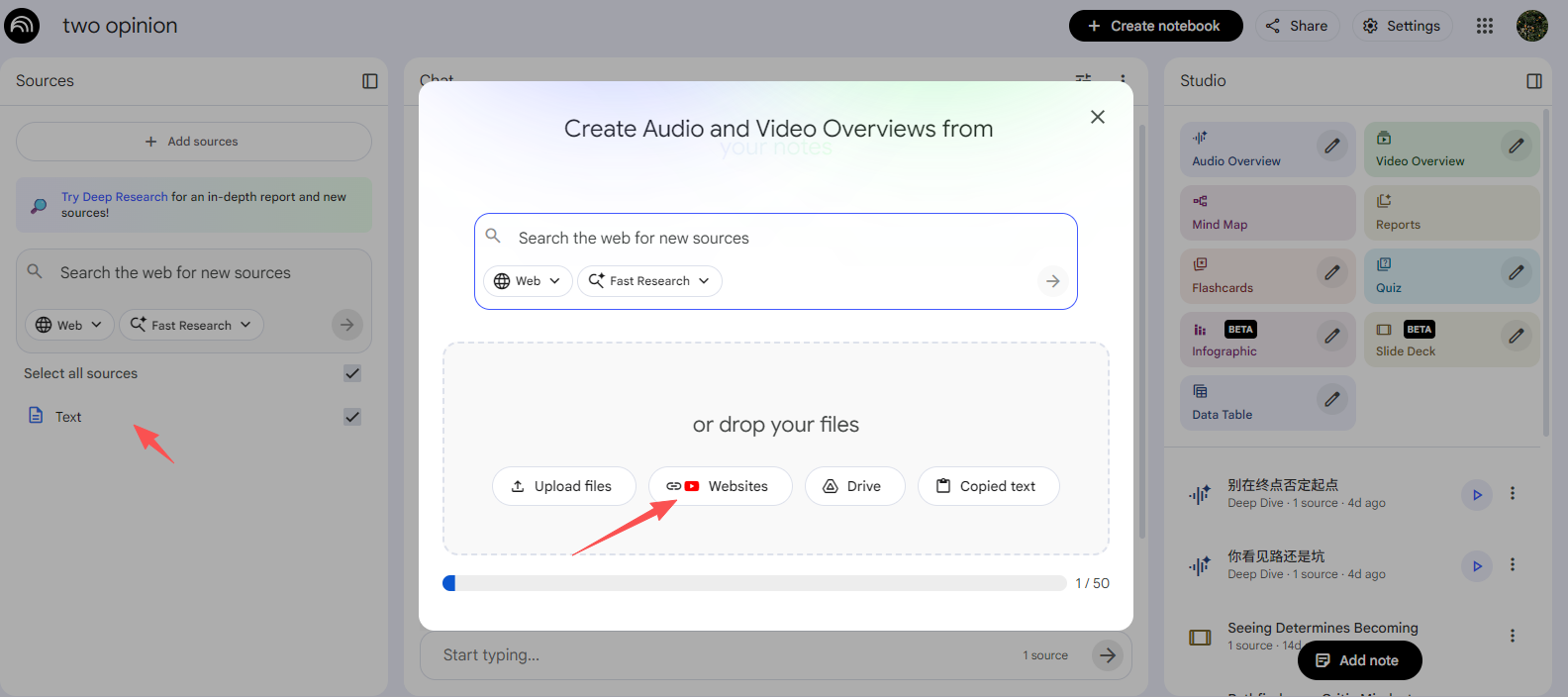The height and width of the screenshot is (697, 1568).
Task: Open Try Deep Research link
Action: (115, 197)
